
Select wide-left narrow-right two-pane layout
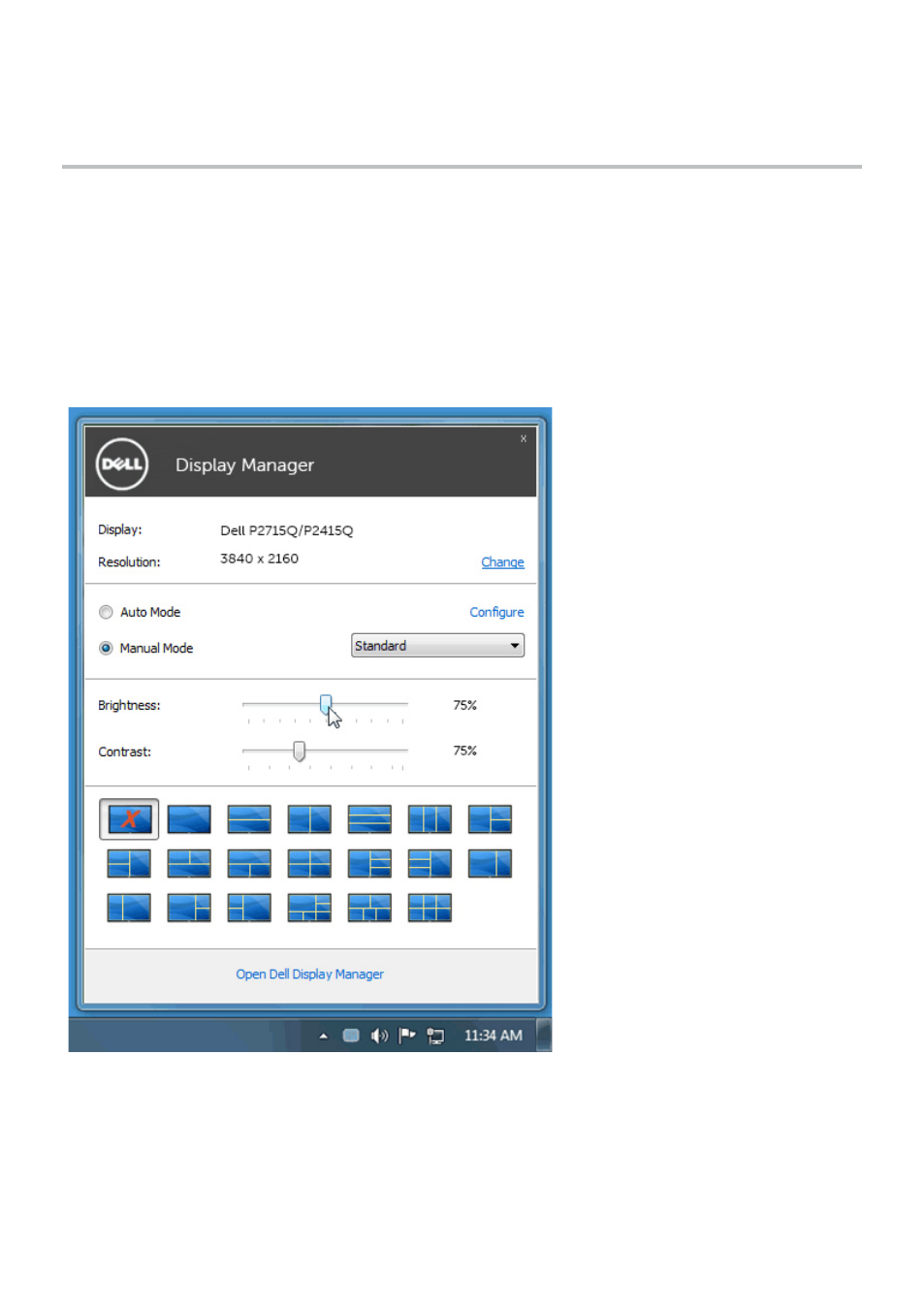[x=490, y=863]
